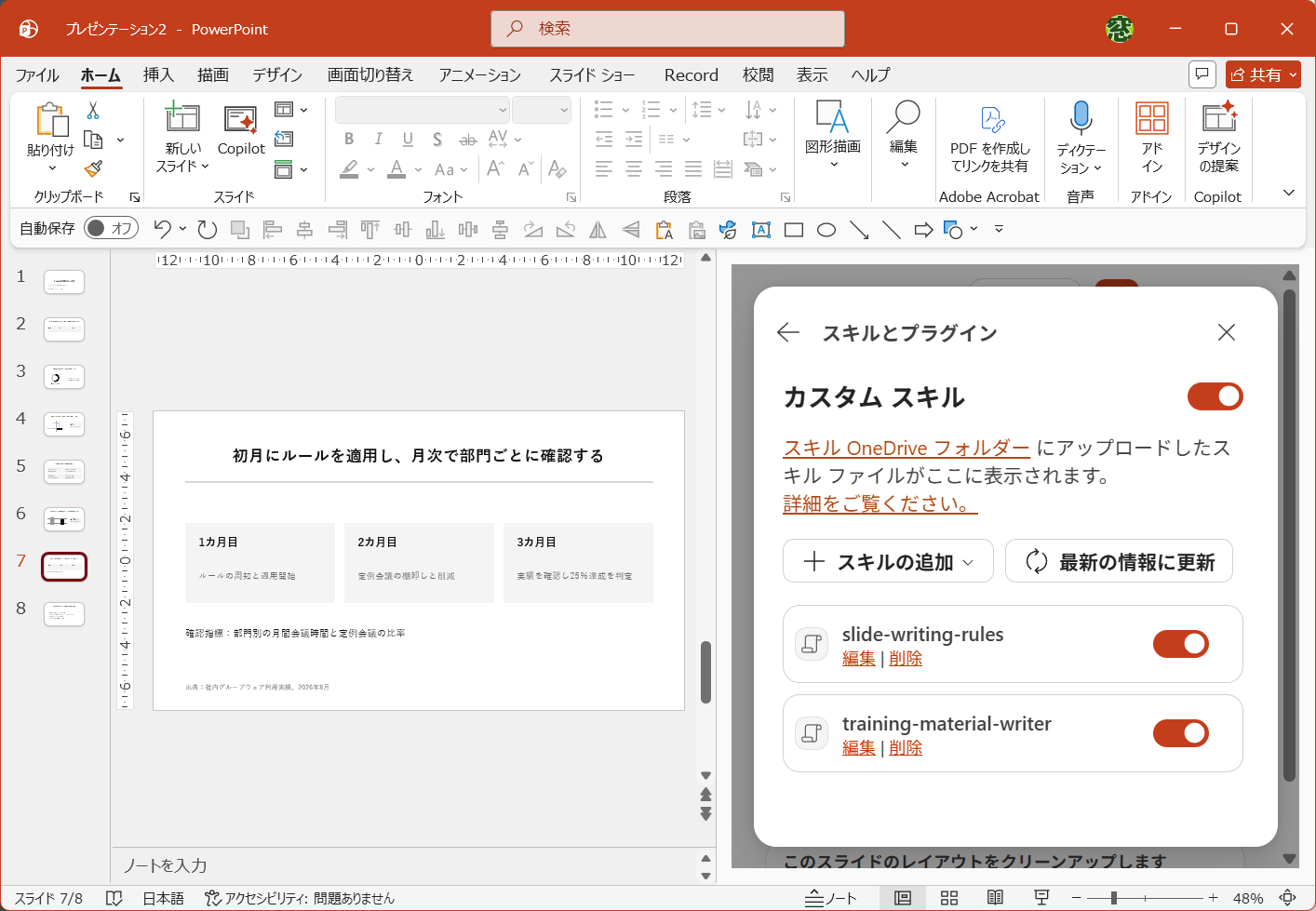The width and height of the screenshot is (1316, 911).
Task: Insert rectangle shape from quick access
Action: pos(794,230)
